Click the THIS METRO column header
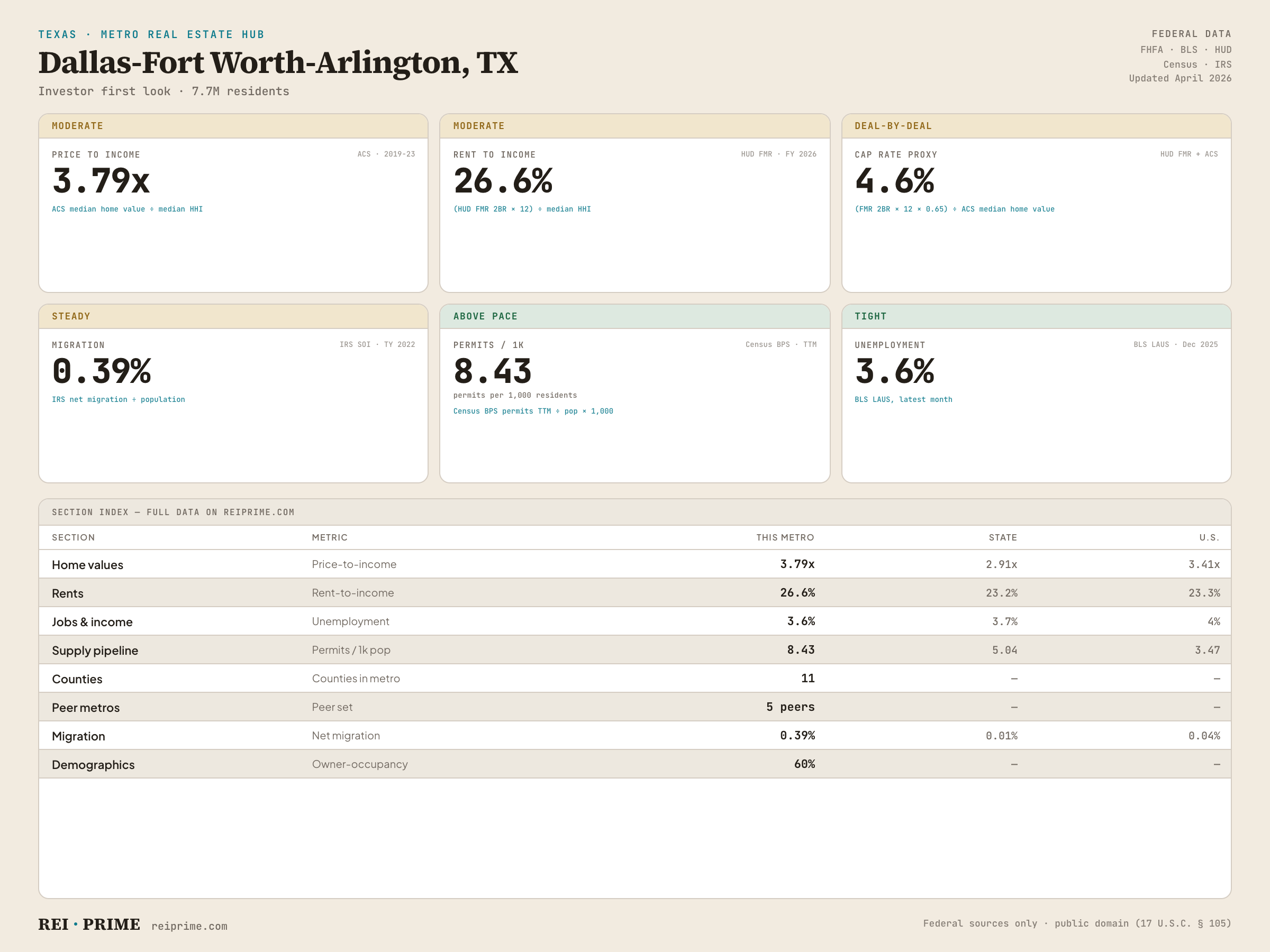 coord(785,538)
